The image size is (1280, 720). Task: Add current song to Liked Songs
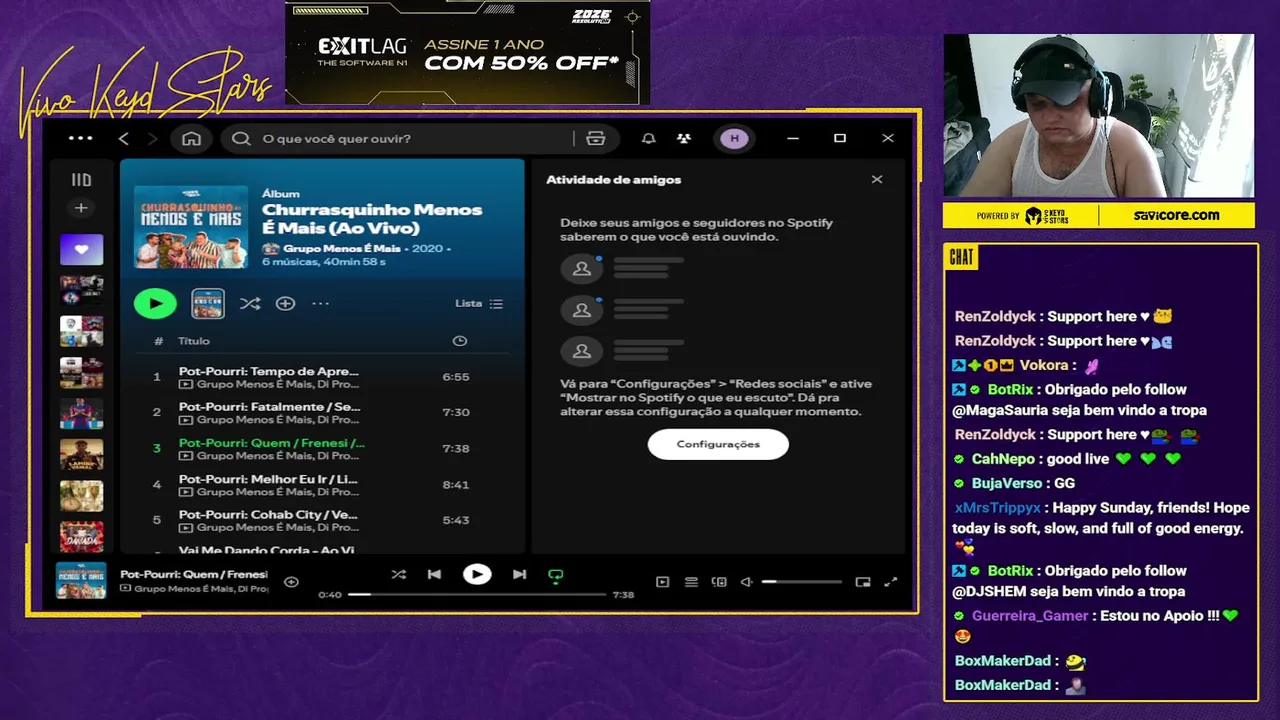click(291, 581)
